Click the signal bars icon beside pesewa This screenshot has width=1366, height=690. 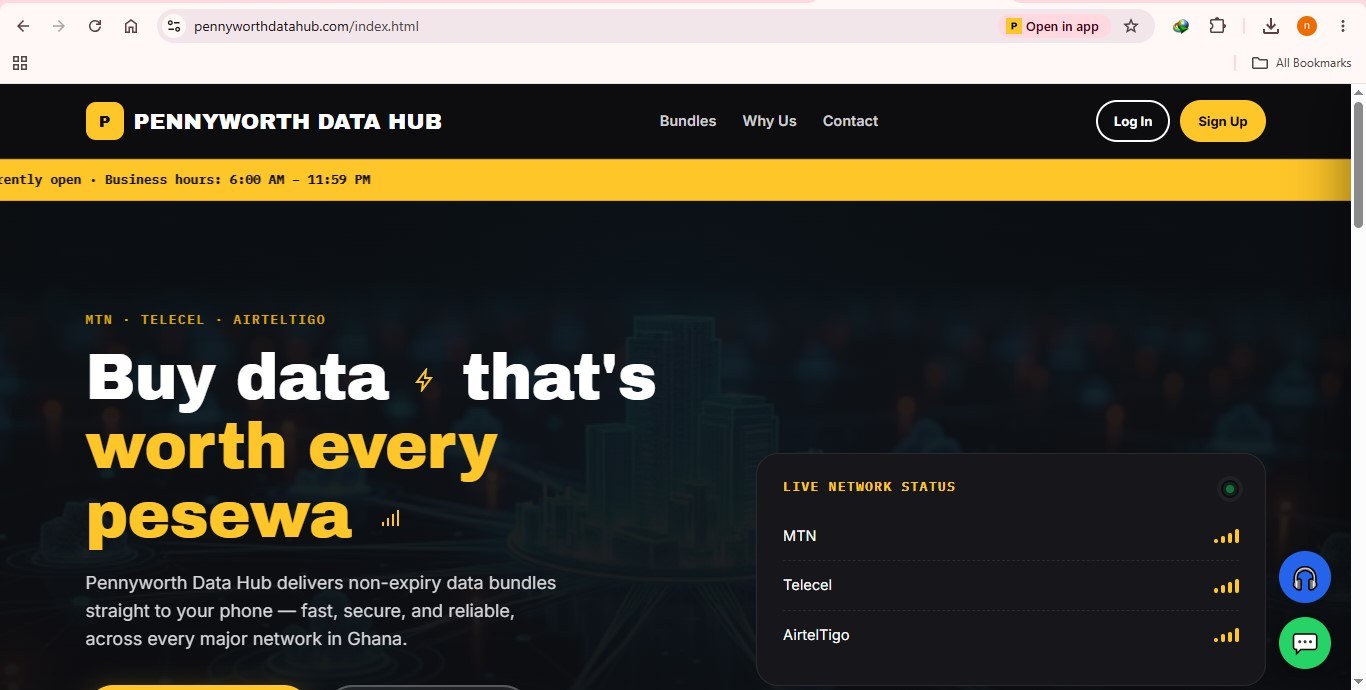390,518
